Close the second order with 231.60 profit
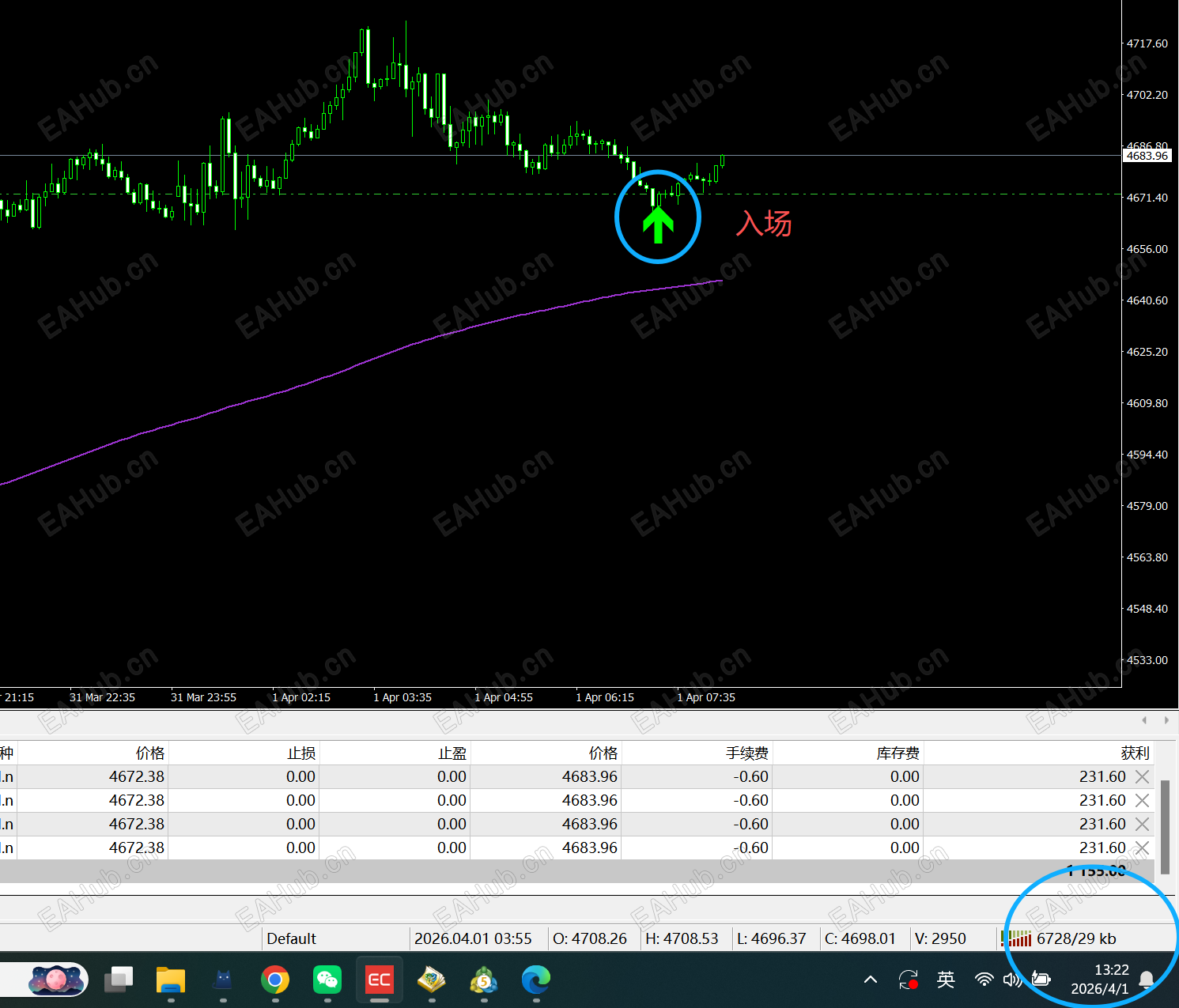The height and width of the screenshot is (1008, 1179). [1142, 801]
